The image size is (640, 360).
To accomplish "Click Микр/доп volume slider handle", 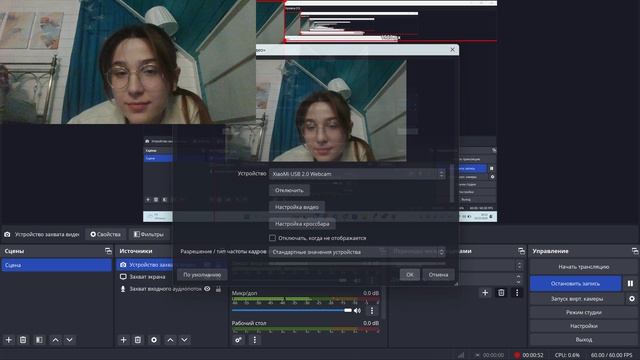I will click(x=348, y=310).
